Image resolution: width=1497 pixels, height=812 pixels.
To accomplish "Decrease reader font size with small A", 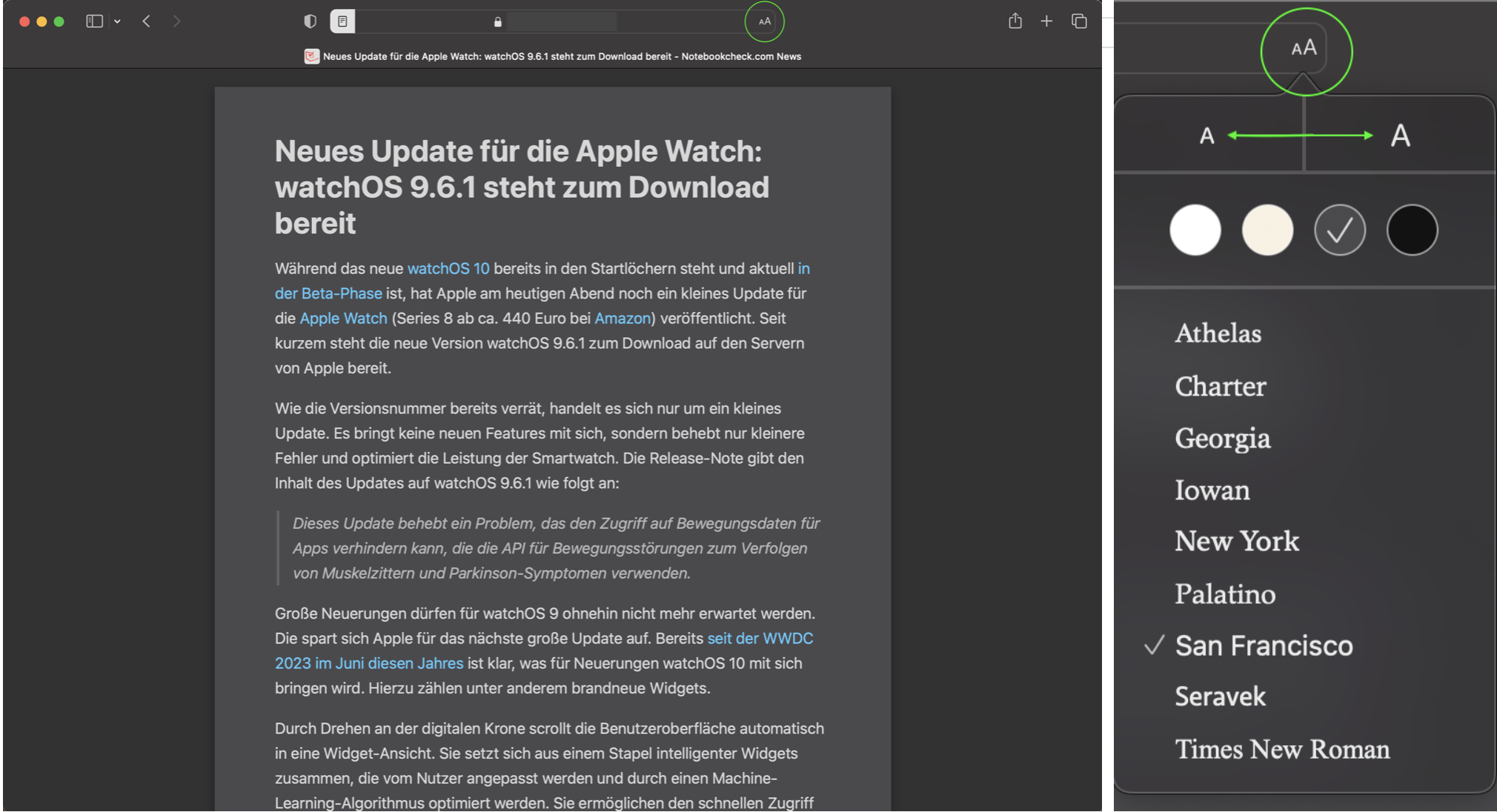I will [1207, 136].
